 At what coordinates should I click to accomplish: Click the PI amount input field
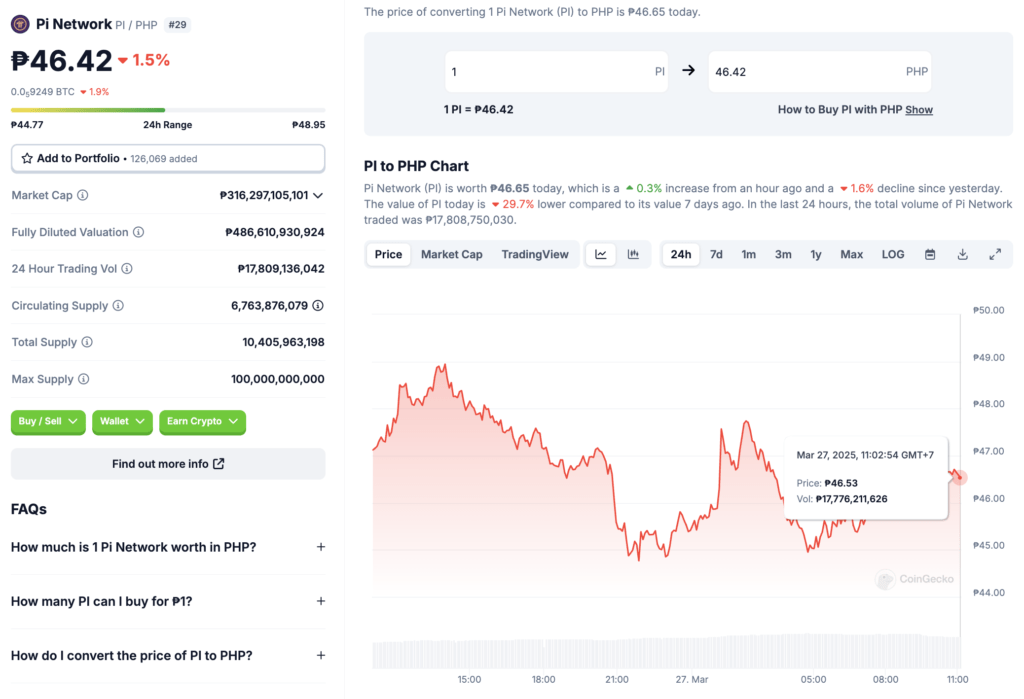click(556, 71)
